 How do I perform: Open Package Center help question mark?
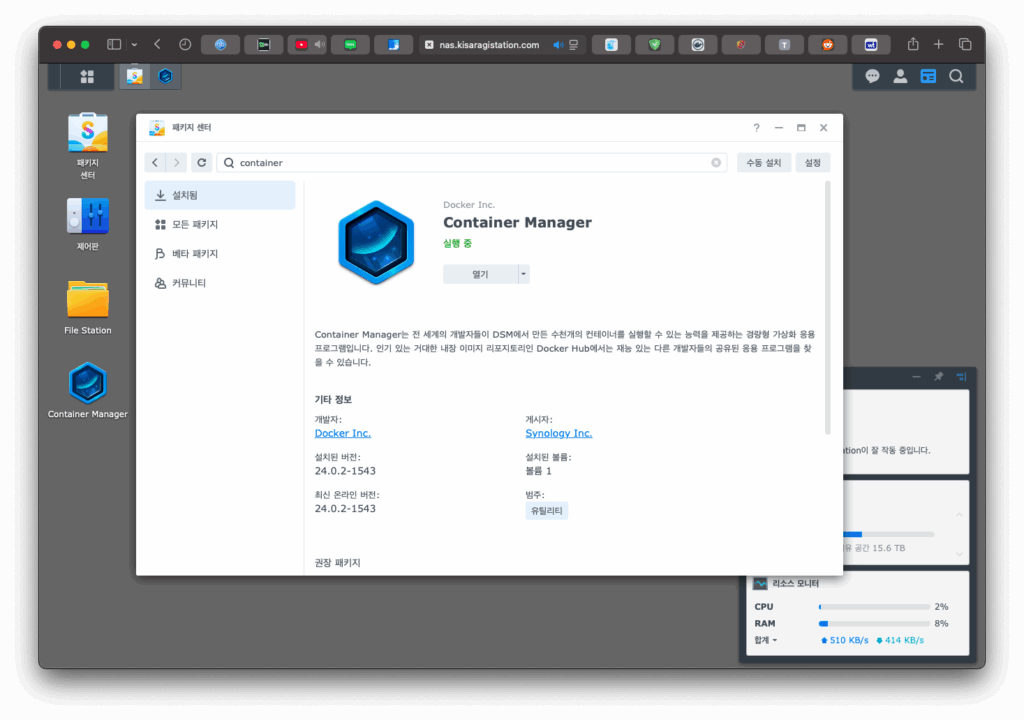coord(756,127)
